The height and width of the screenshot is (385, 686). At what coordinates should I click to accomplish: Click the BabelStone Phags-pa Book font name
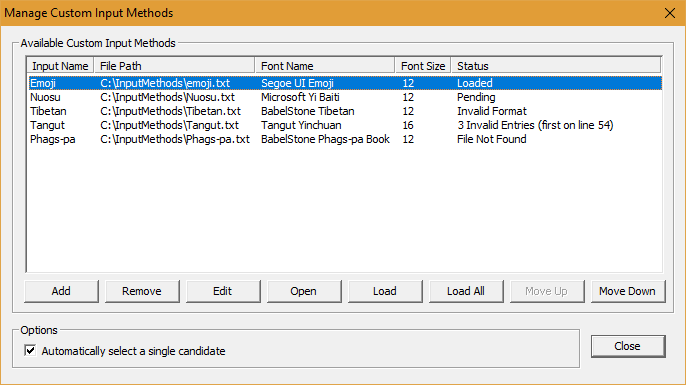[326, 139]
